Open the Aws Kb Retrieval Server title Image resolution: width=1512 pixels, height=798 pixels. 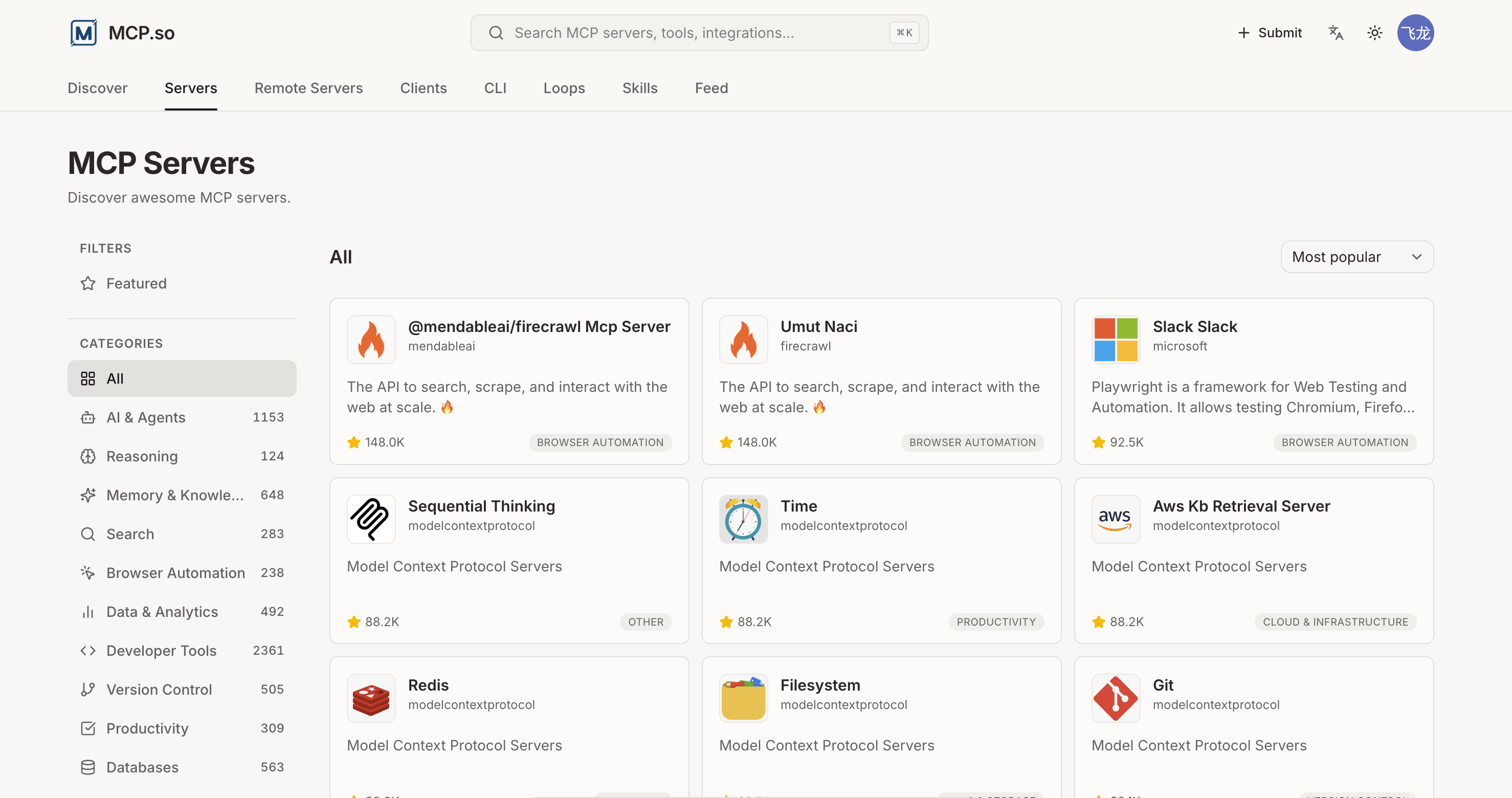click(x=1241, y=506)
